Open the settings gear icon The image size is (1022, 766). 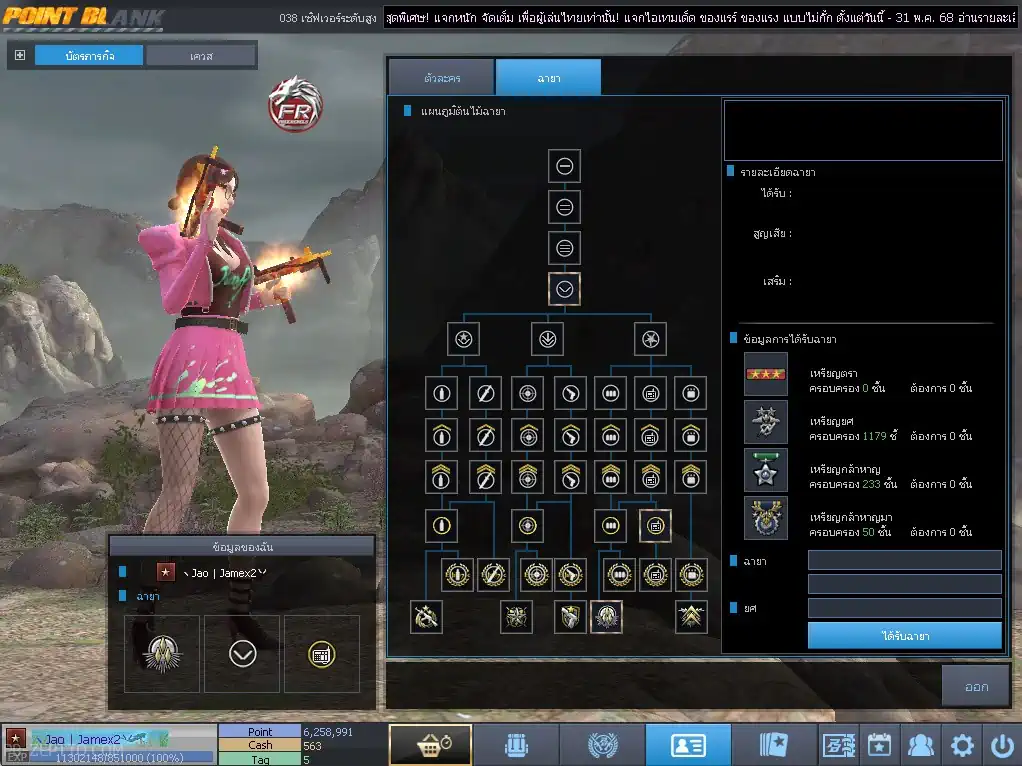[x=962, y=745]
